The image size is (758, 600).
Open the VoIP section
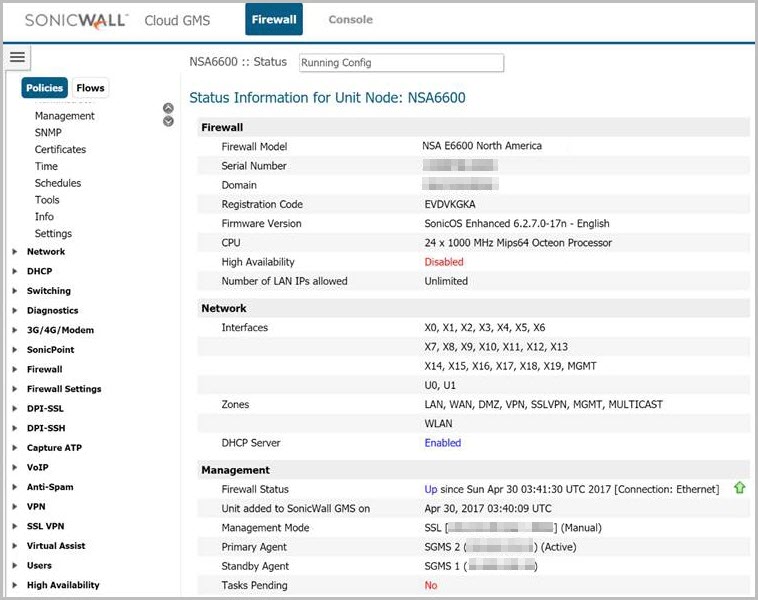point(37,468)
